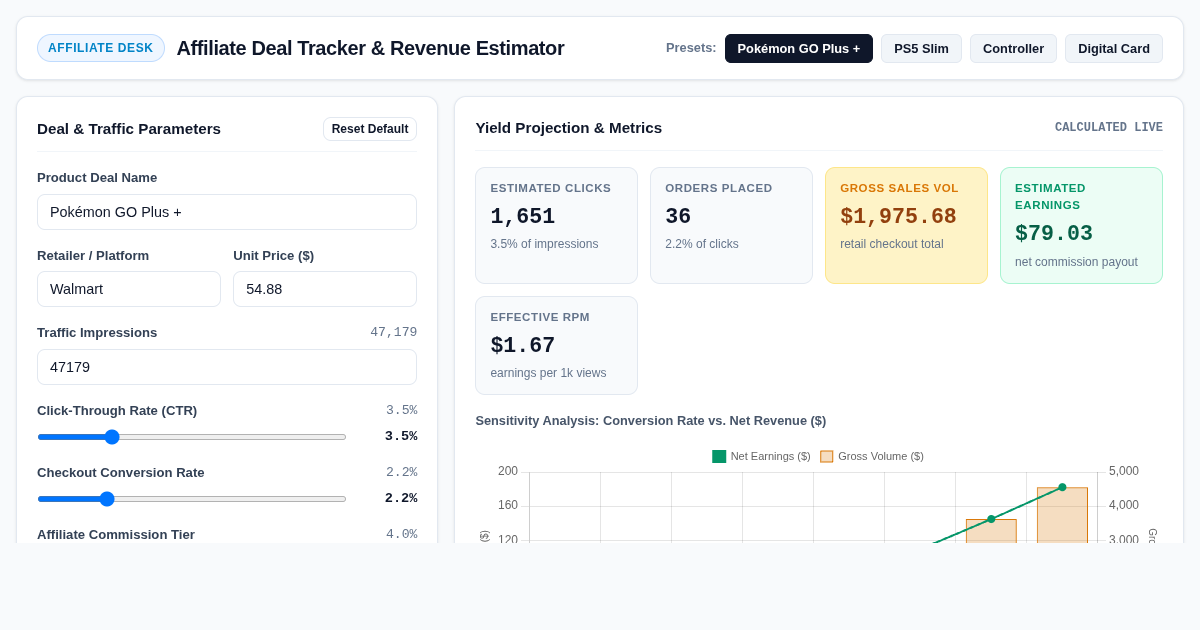The height and width of the screenshot is (630, 1200).
Task: Click the Sensitivity Analysis chart title
Action: click(x=651, y=421)
